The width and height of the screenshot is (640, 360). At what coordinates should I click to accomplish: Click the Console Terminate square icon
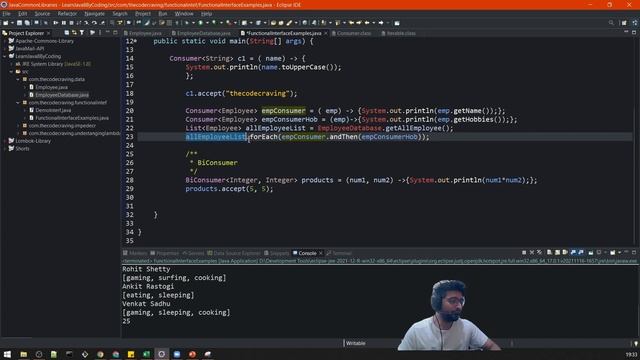click(x=524, y=253)
